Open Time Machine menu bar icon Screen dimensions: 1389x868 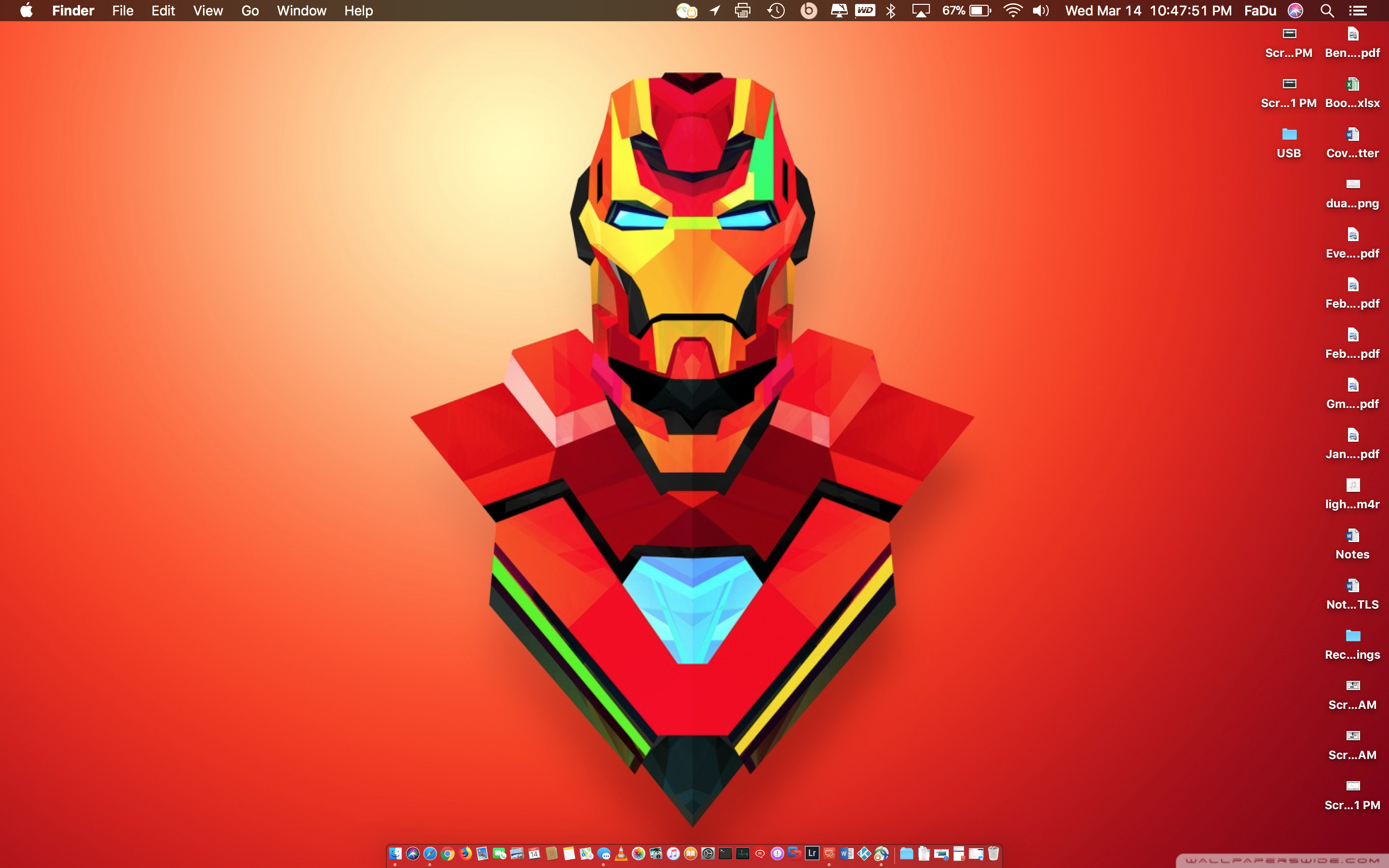tap(776, 11)
